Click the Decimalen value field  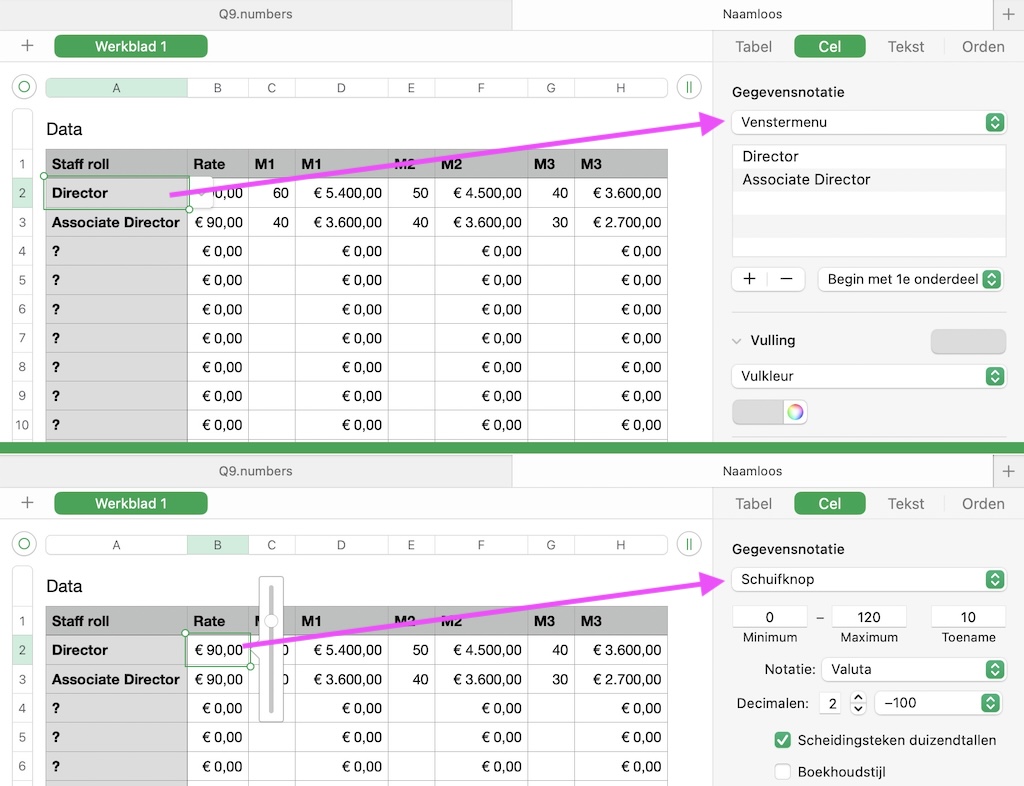[832, 703]
